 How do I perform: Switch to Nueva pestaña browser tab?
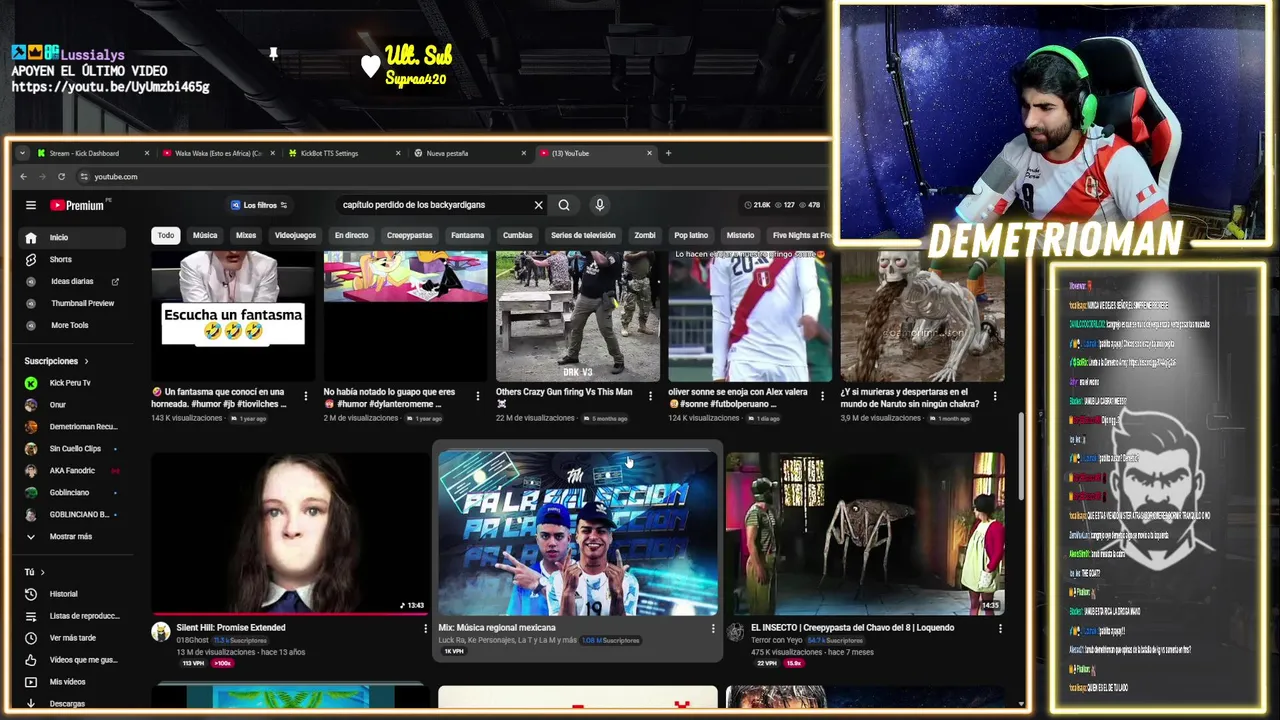point(469,153)
